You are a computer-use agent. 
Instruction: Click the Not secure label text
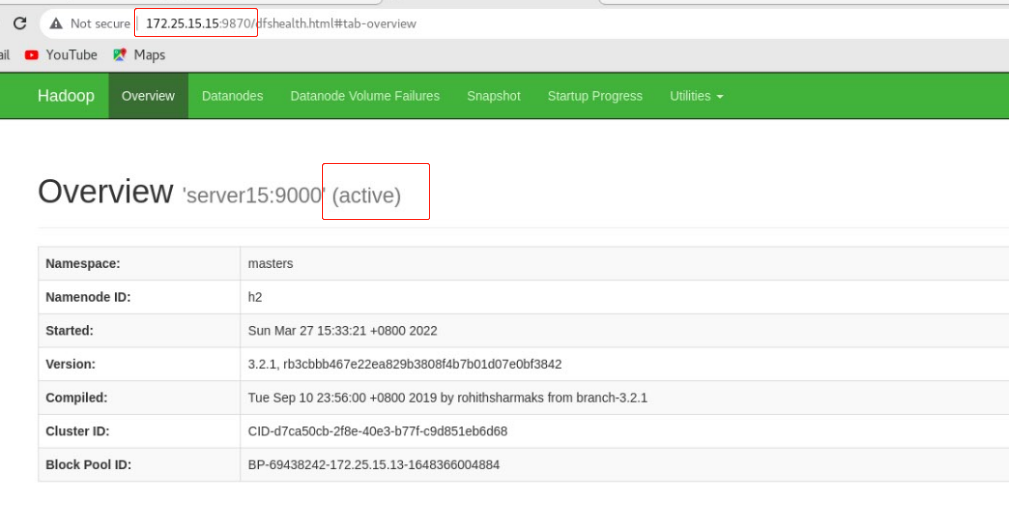(100, 24)
